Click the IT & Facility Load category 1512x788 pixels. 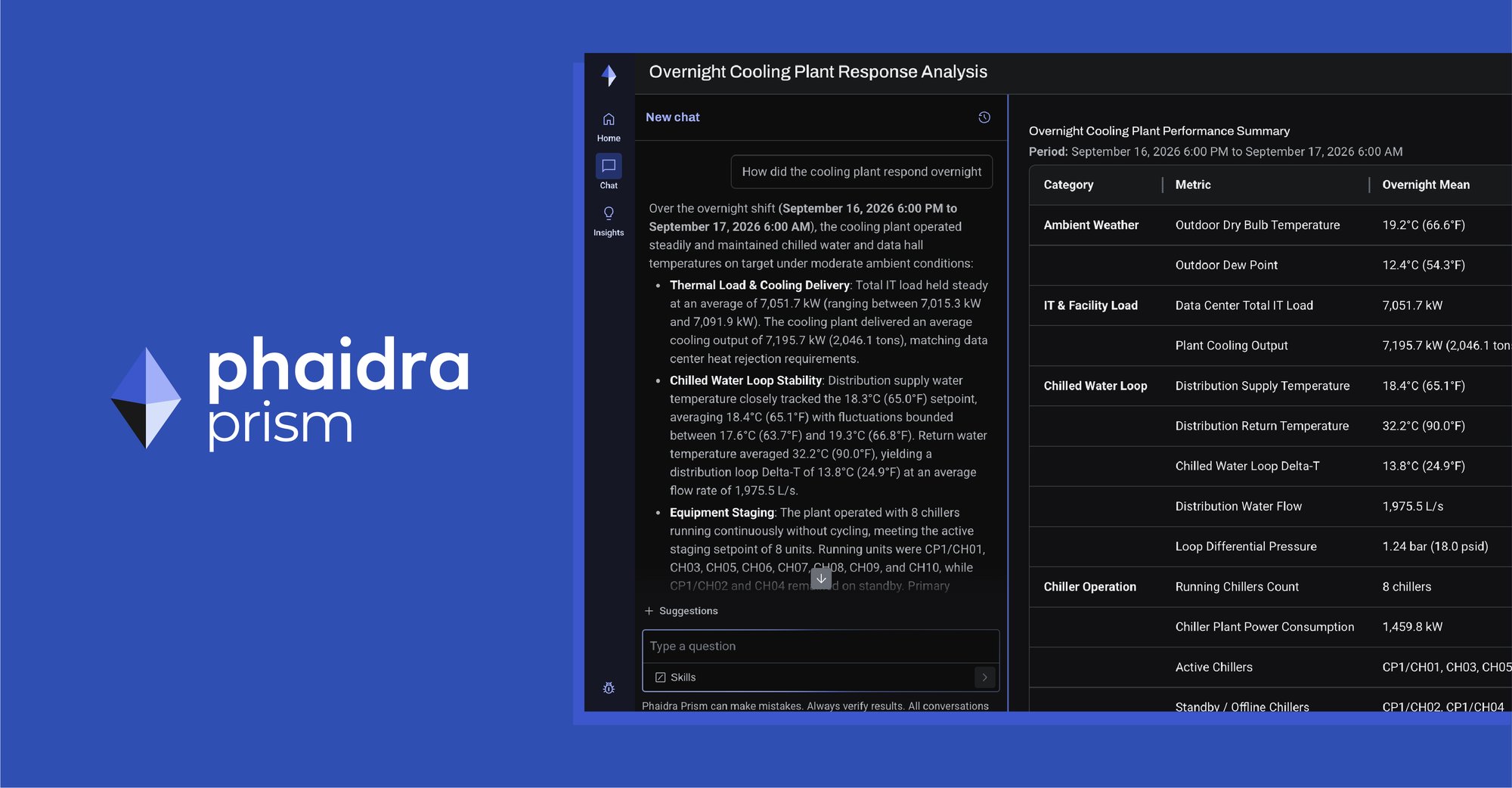1090,306
